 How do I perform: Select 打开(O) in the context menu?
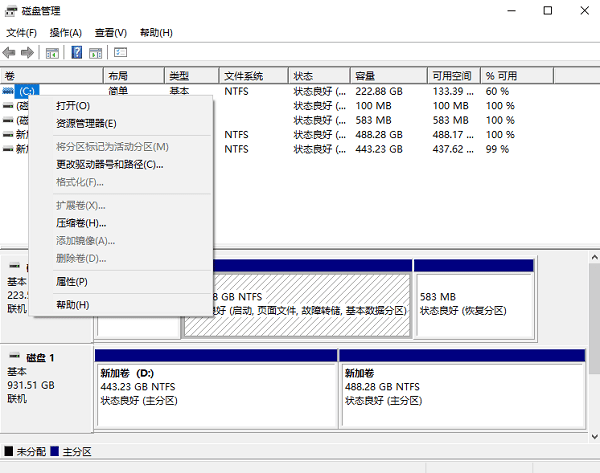pyautogui.click(x=73, y=105)
